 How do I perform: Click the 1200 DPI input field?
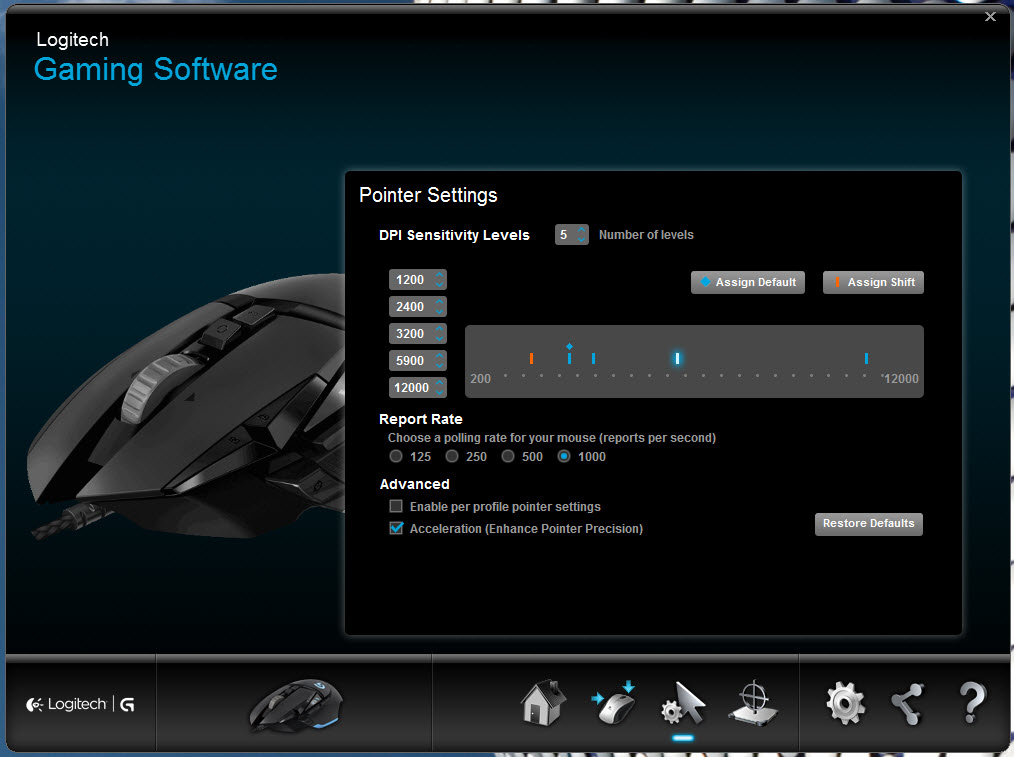[x=418, y=280]
